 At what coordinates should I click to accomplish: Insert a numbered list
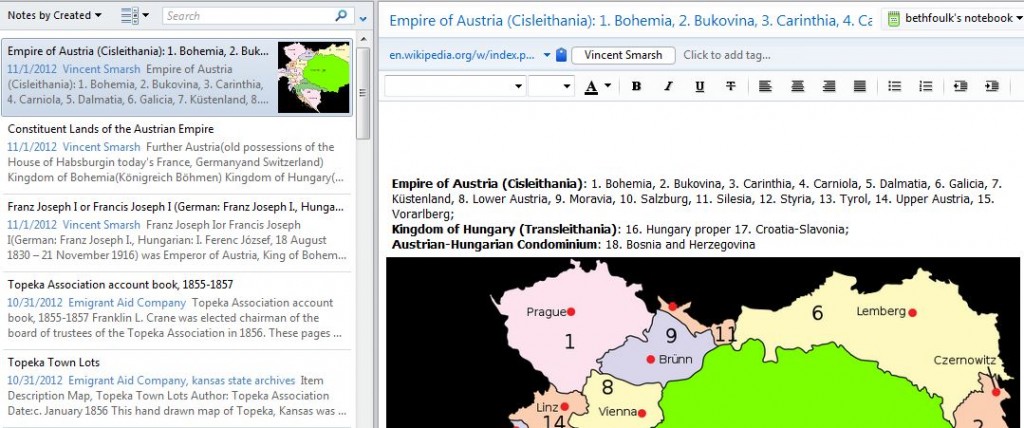point(926,86)
